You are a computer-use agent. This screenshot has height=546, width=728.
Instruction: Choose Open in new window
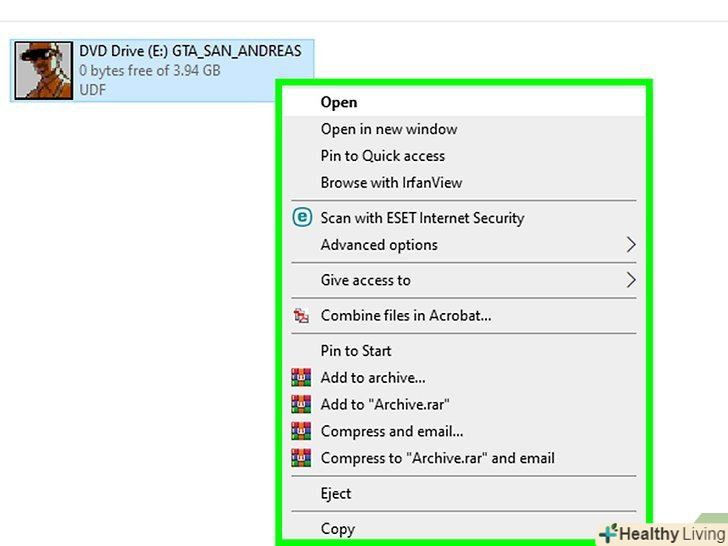click(464, 129)
